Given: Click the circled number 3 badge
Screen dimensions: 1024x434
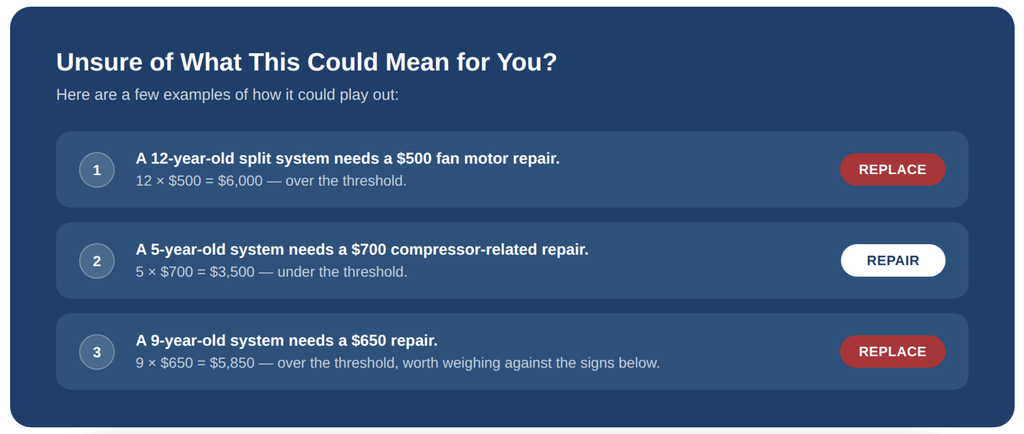Looking at the screenshot, I should [97, 352].
